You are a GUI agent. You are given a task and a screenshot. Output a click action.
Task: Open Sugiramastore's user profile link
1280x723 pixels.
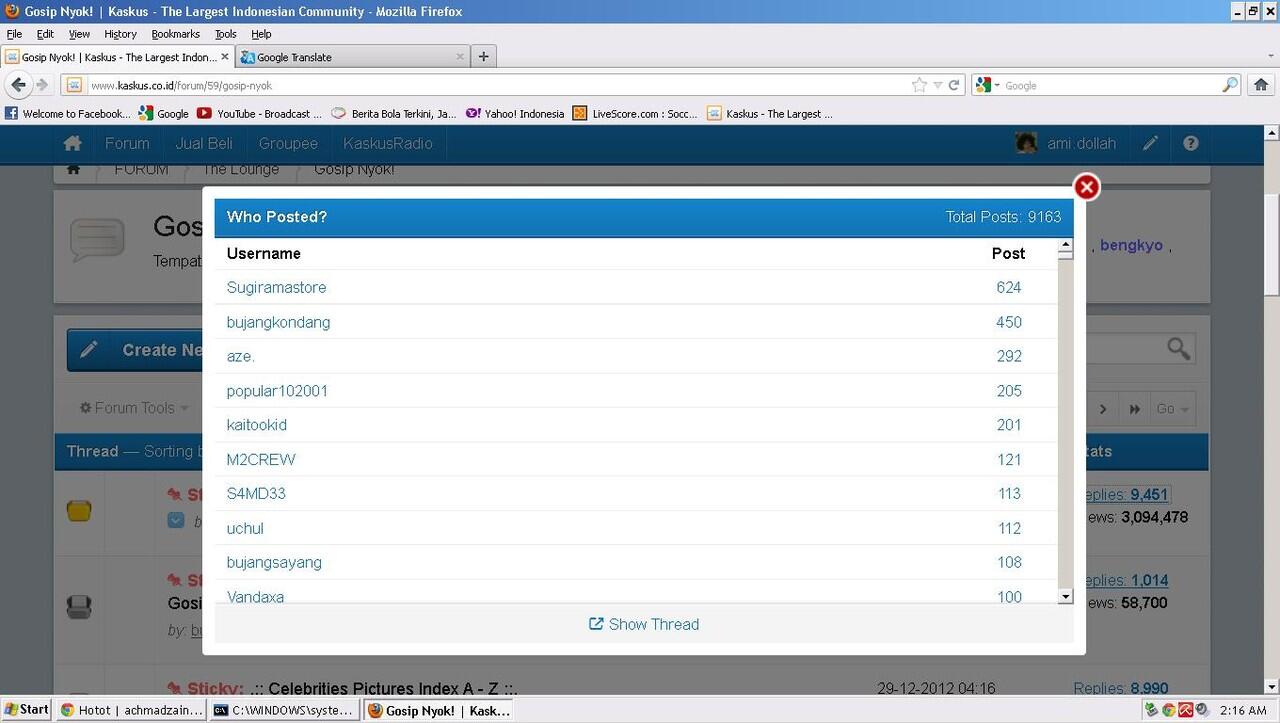pos(276,287)
